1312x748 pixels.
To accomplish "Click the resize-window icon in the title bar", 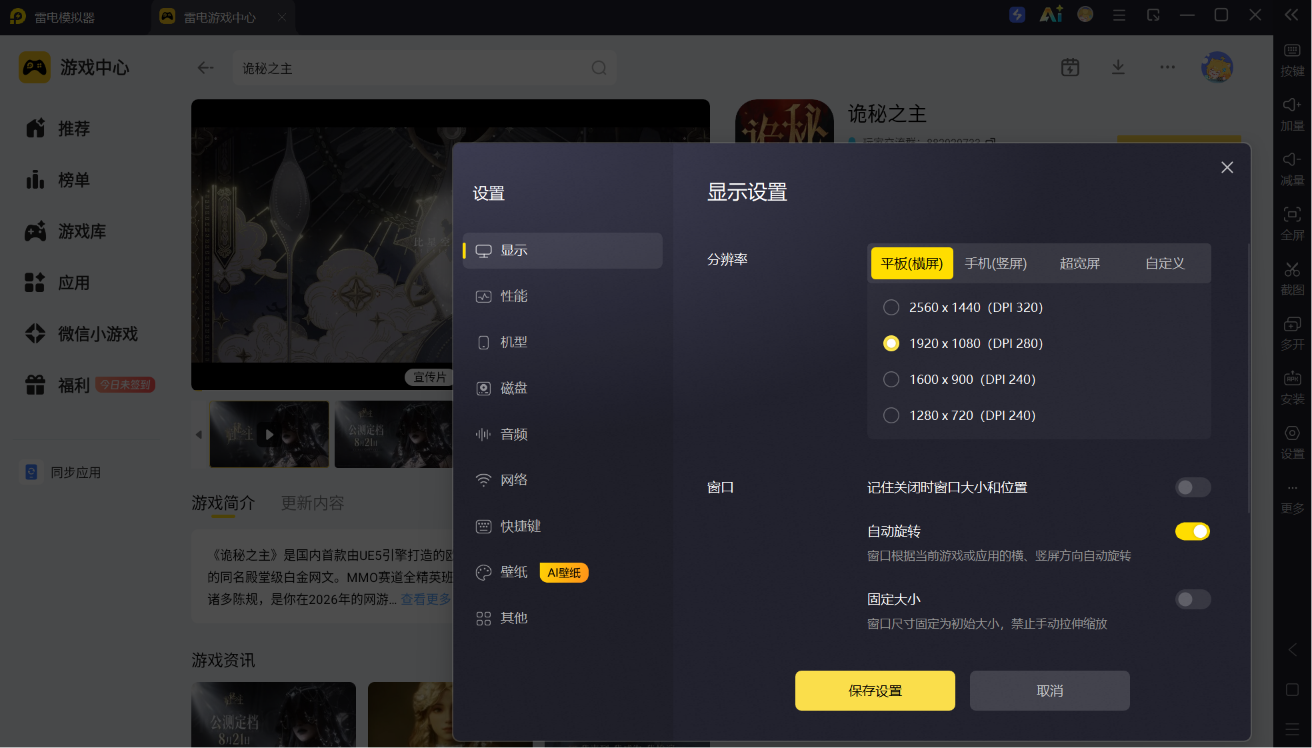I will pos(1153,15).
